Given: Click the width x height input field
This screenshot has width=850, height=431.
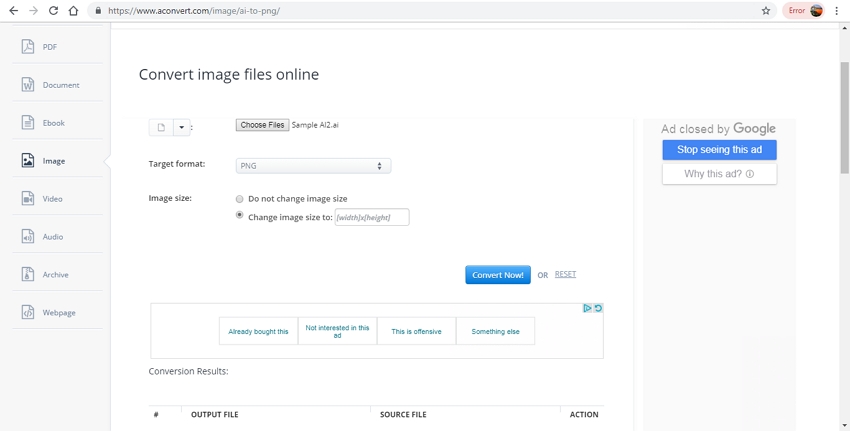Looking at the screenshot, I should point(371,217).
